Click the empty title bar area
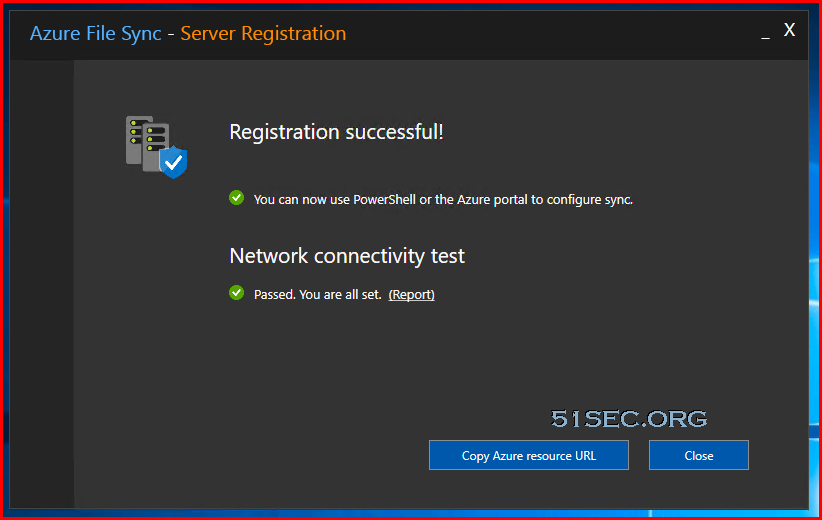Viewport: 822px width, 520px height. pyautogui.click(x=550, y=34)
